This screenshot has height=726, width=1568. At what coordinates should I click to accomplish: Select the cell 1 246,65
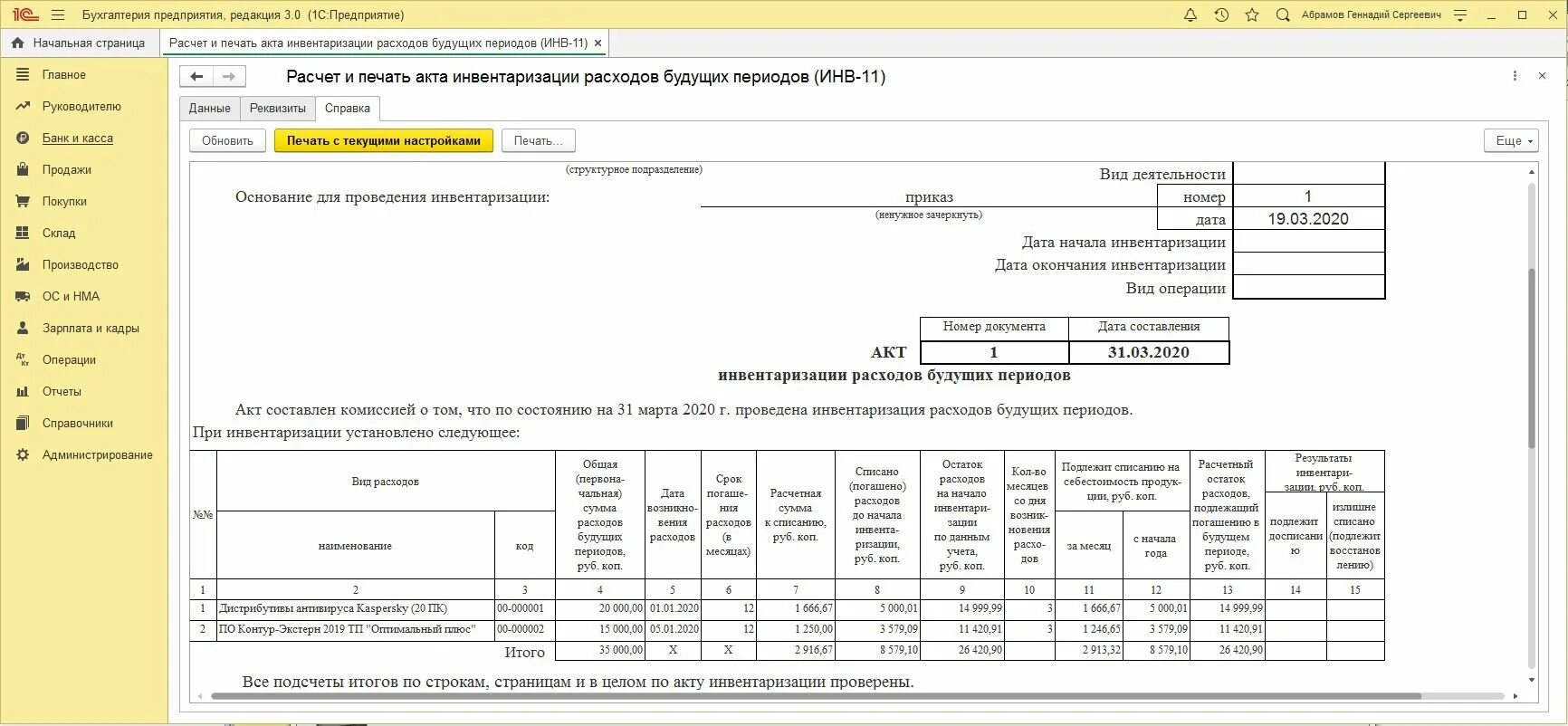(1089, 629)
